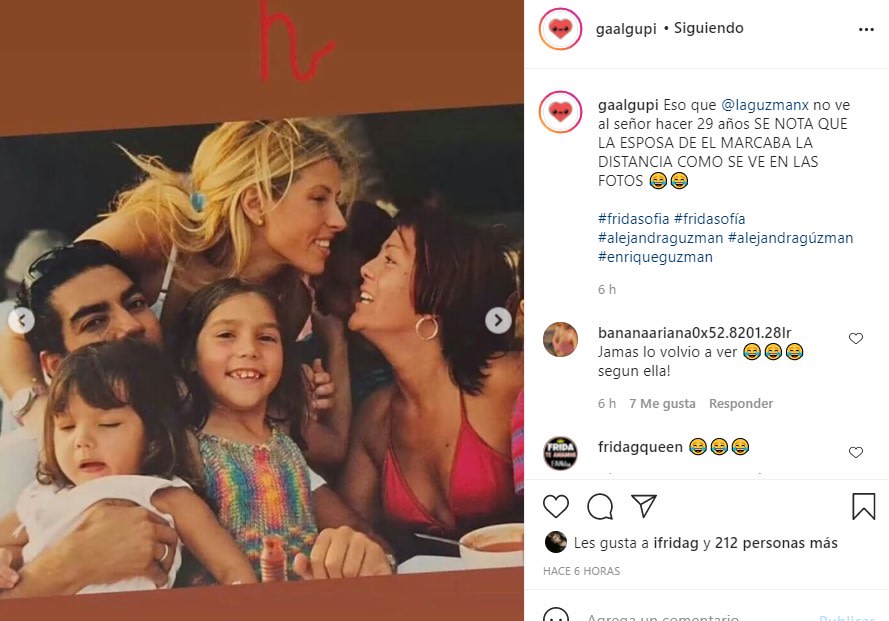The width and height of the screenshot is (889, 621).
Task: View the 7 Me gusta on comment
Action: (662, 403)
